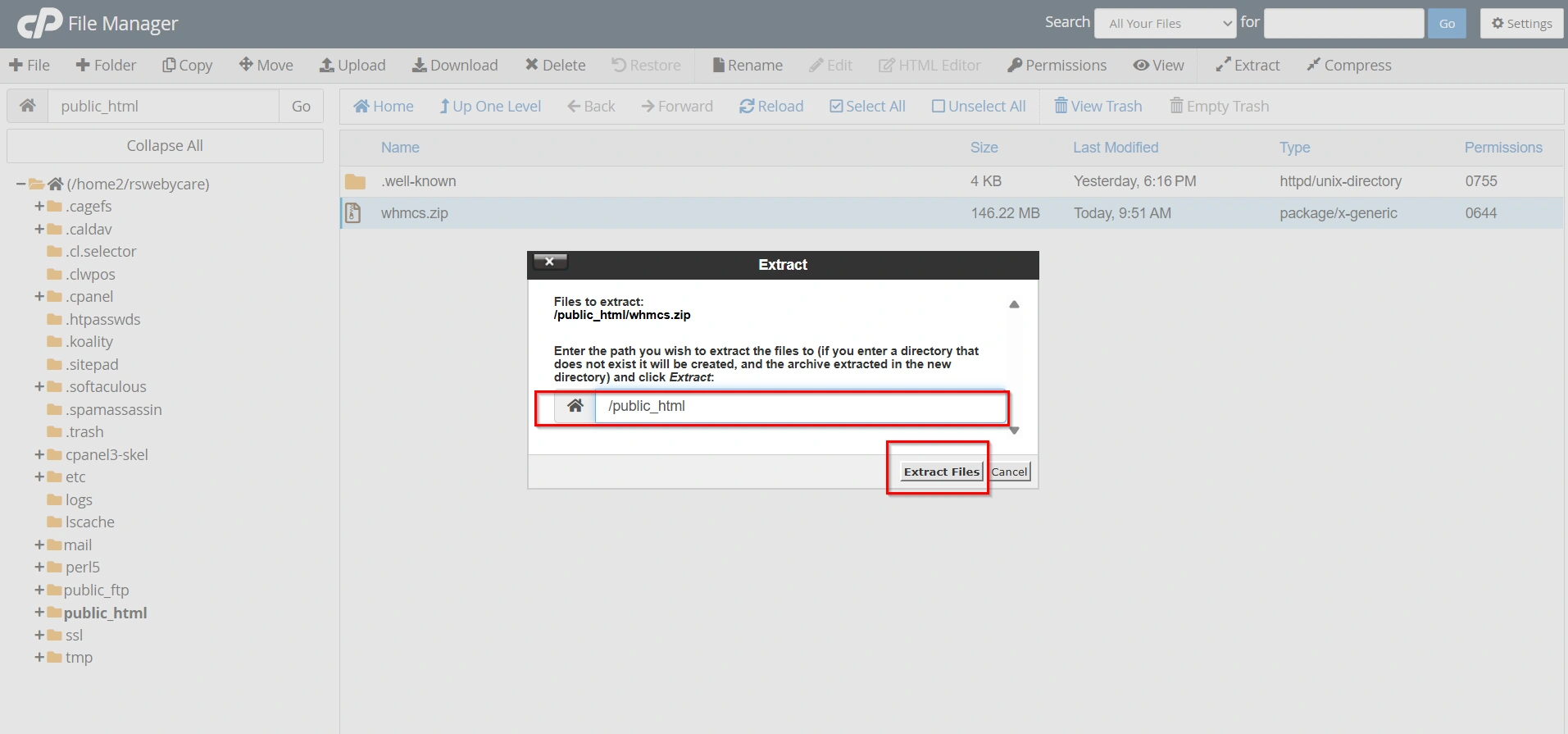Image resolution: width=1568 pixels, height=734 pixels.
Task: Click the public_html path input field
Action: coord(164,106)
